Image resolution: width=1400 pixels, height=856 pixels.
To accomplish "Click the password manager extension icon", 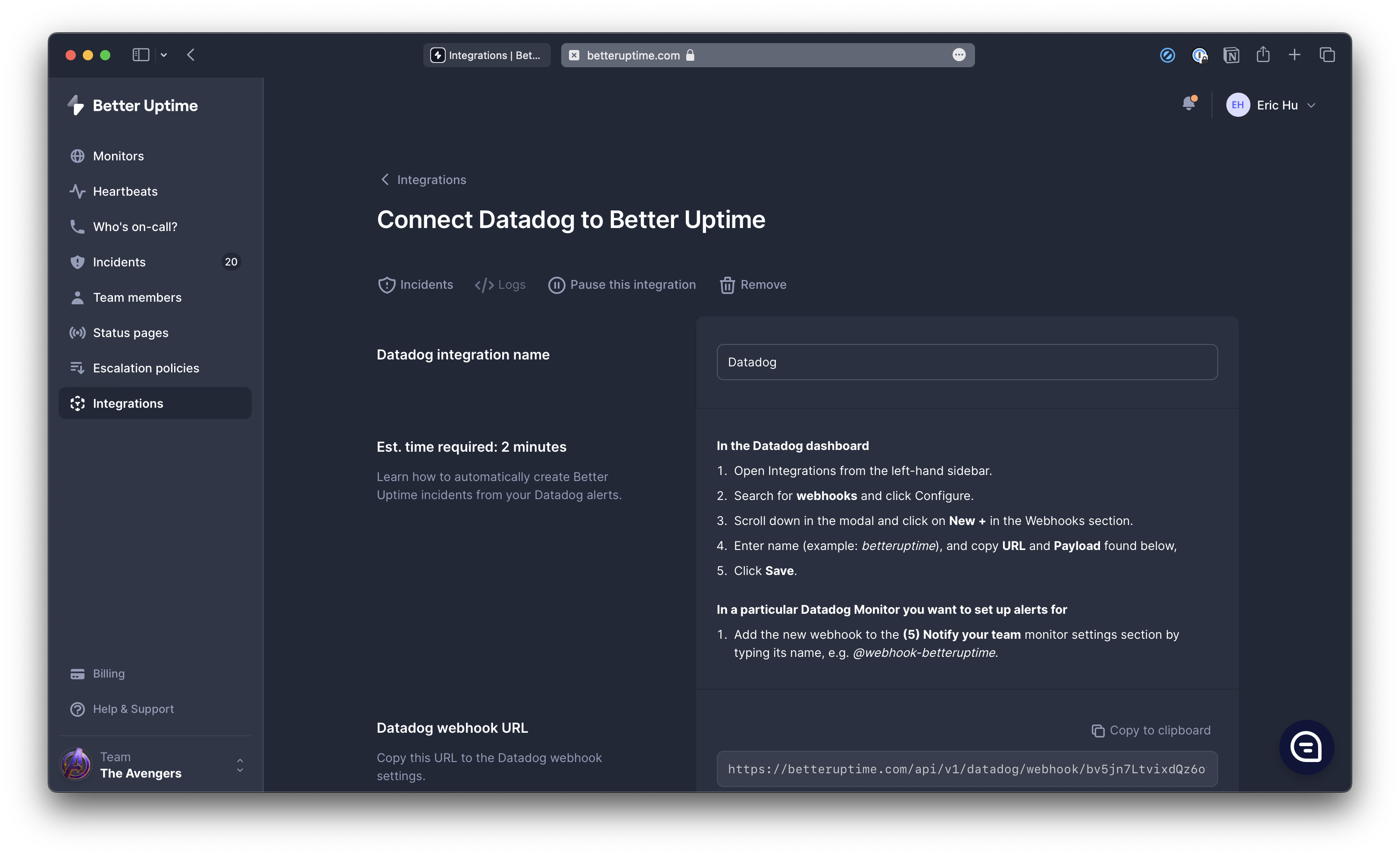I will (1200, 55).
